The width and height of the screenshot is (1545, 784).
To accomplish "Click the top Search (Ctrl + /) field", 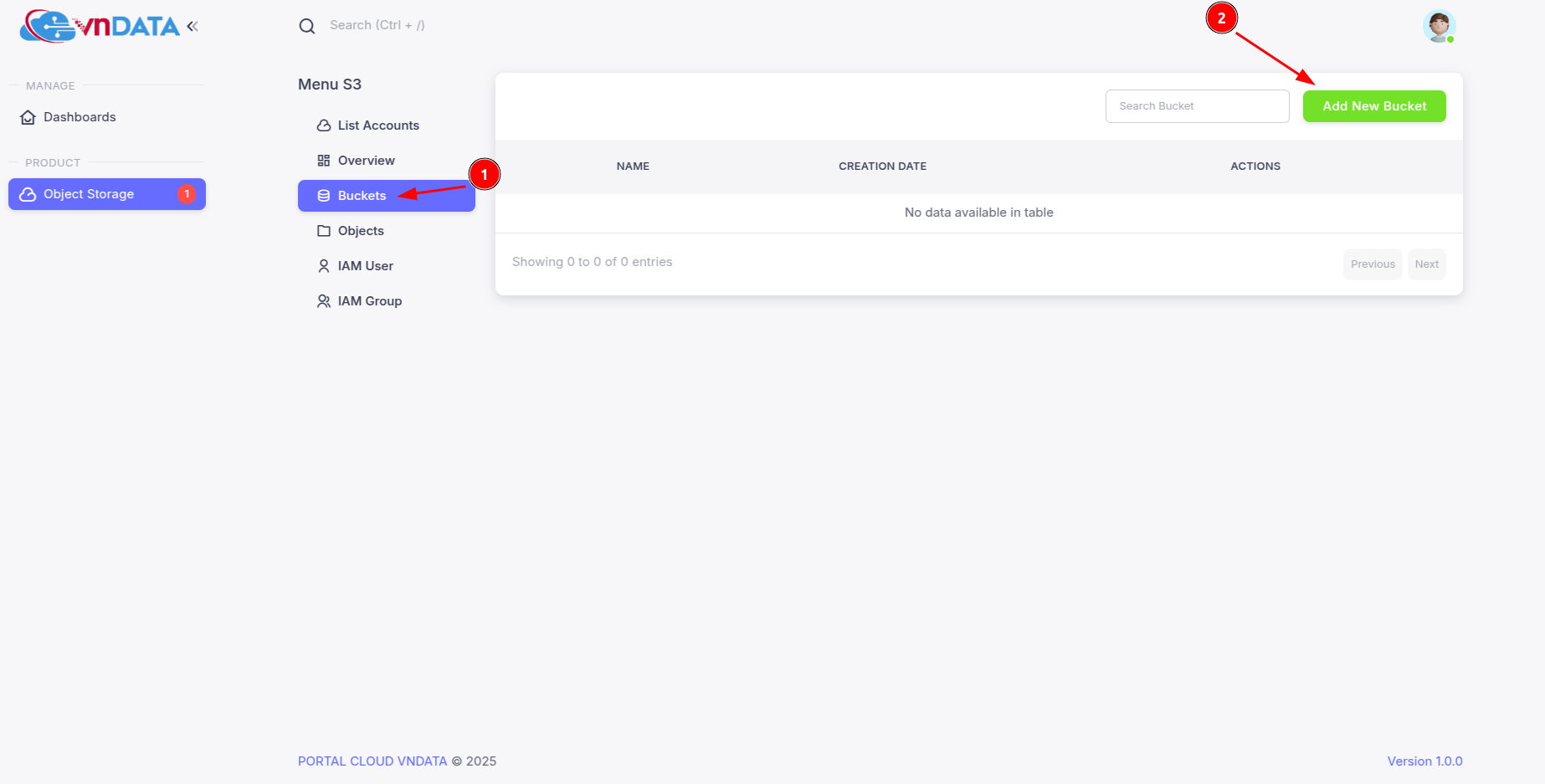I will 377,25.
